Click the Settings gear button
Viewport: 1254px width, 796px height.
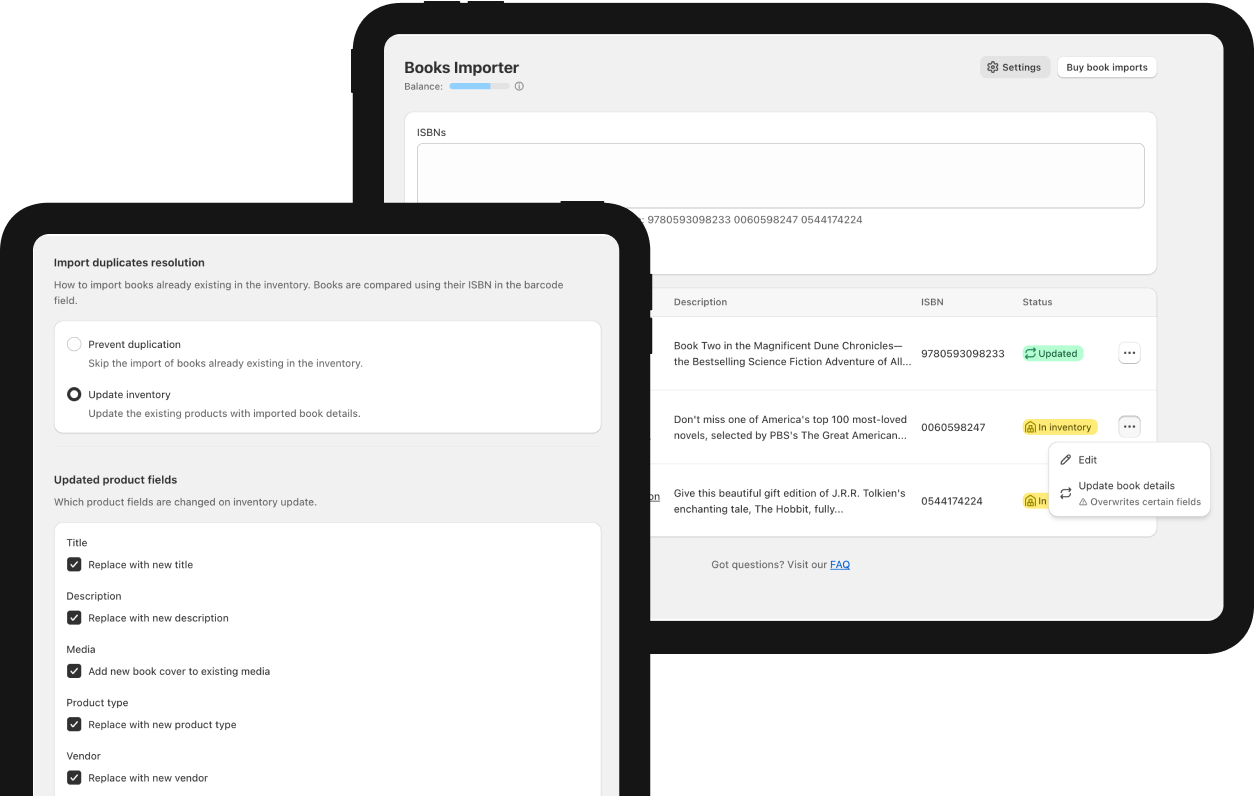(1014, 67)
